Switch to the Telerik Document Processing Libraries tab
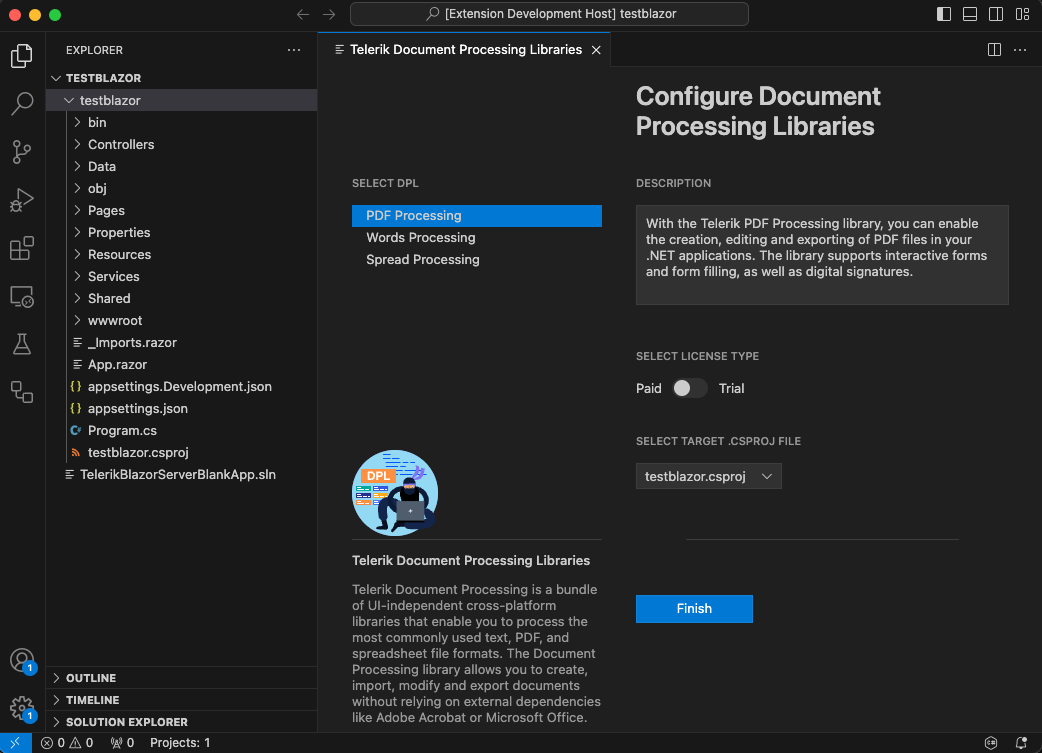The width and height of the screenshot is (1042, 753). (x=465, y=50)
